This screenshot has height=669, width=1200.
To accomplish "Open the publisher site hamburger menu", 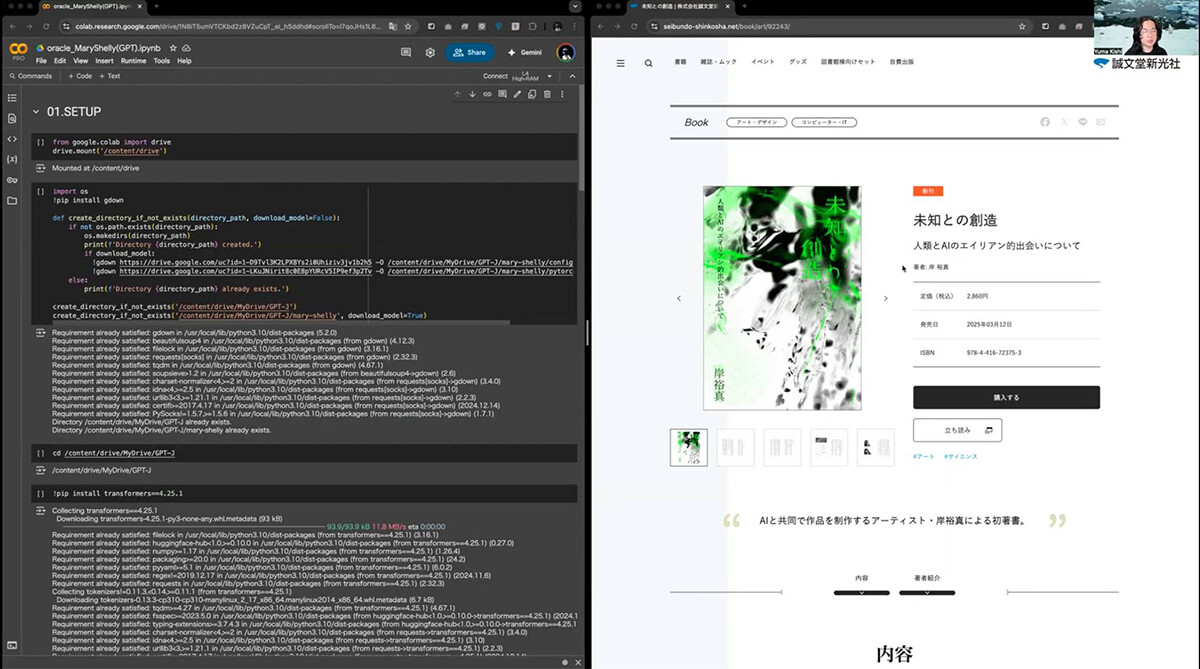I will coord(620,63).
